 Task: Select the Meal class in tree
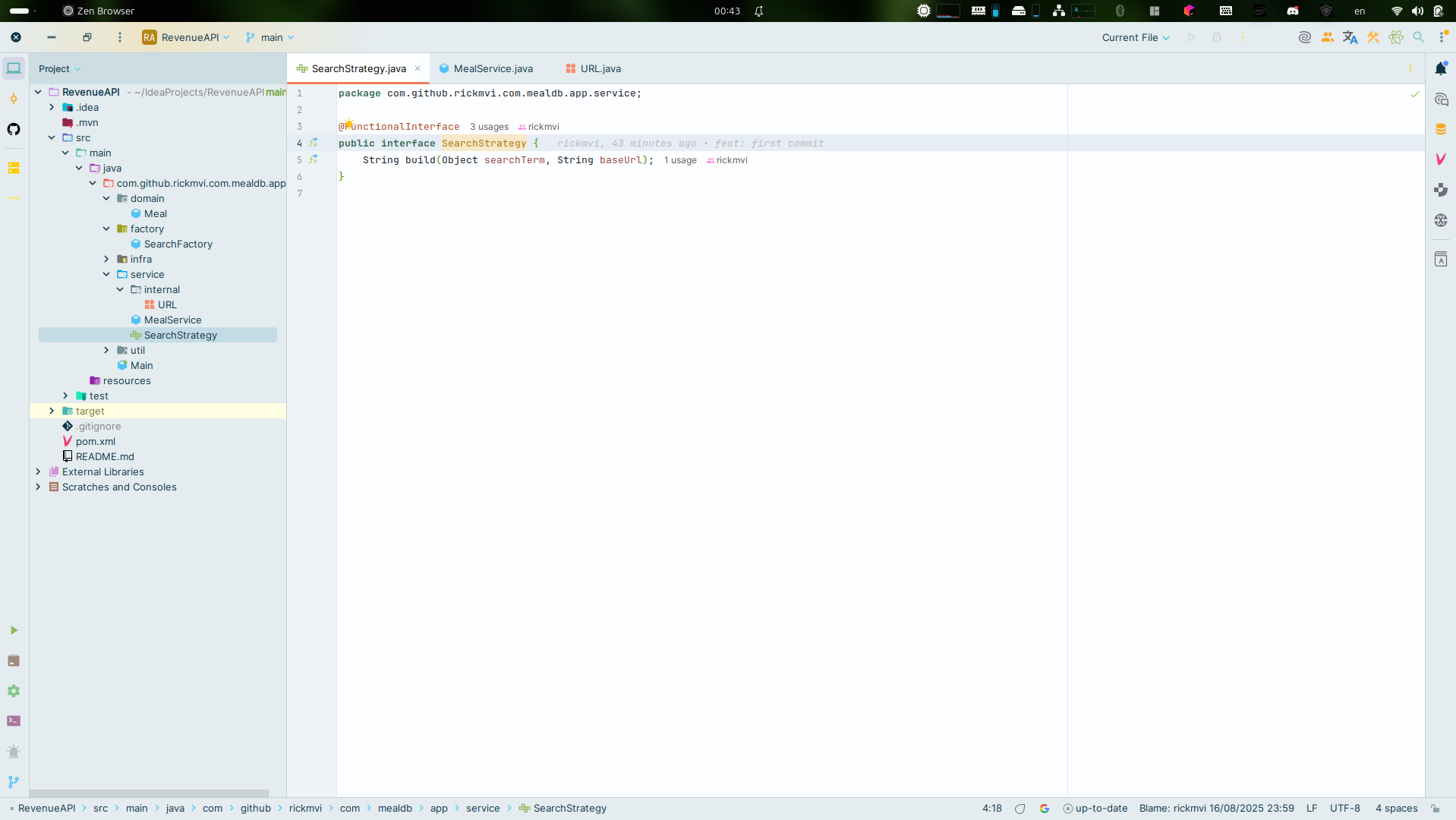click(155, 213)
